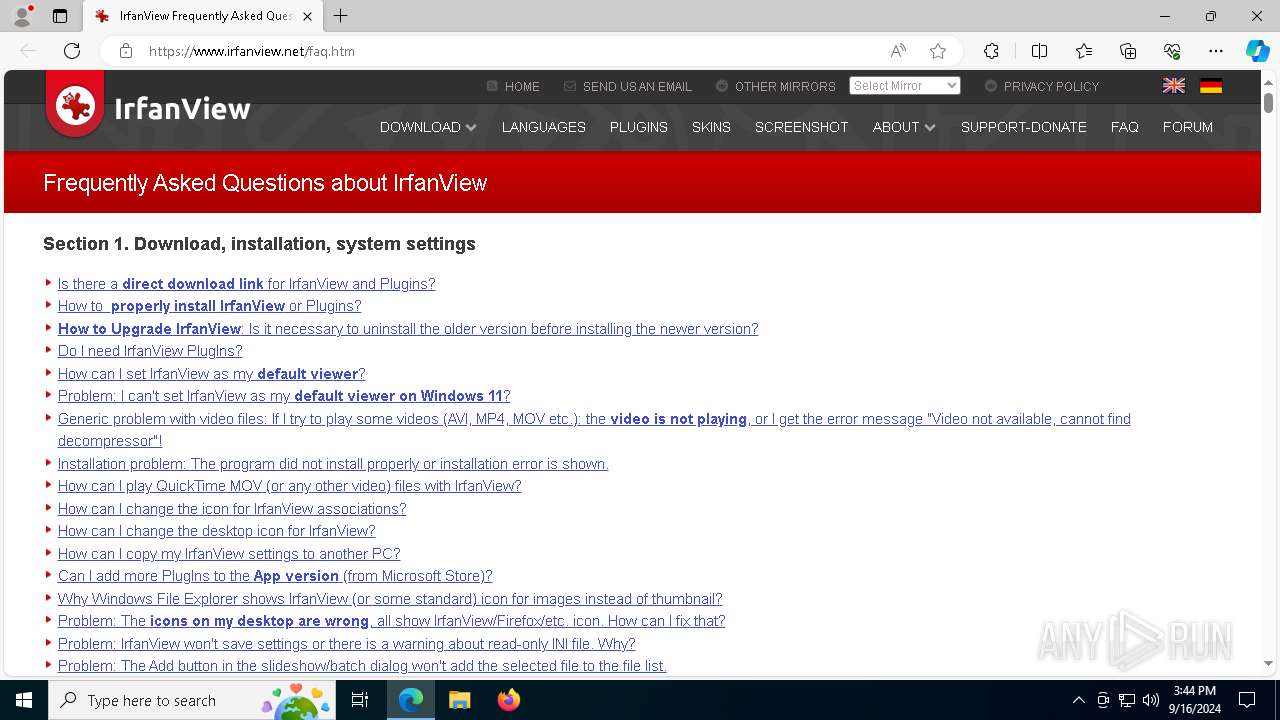The width and height of the screenshot is (1280, 720).
Task: Open Task View on taskbar
Action: (x=360, y=700)
